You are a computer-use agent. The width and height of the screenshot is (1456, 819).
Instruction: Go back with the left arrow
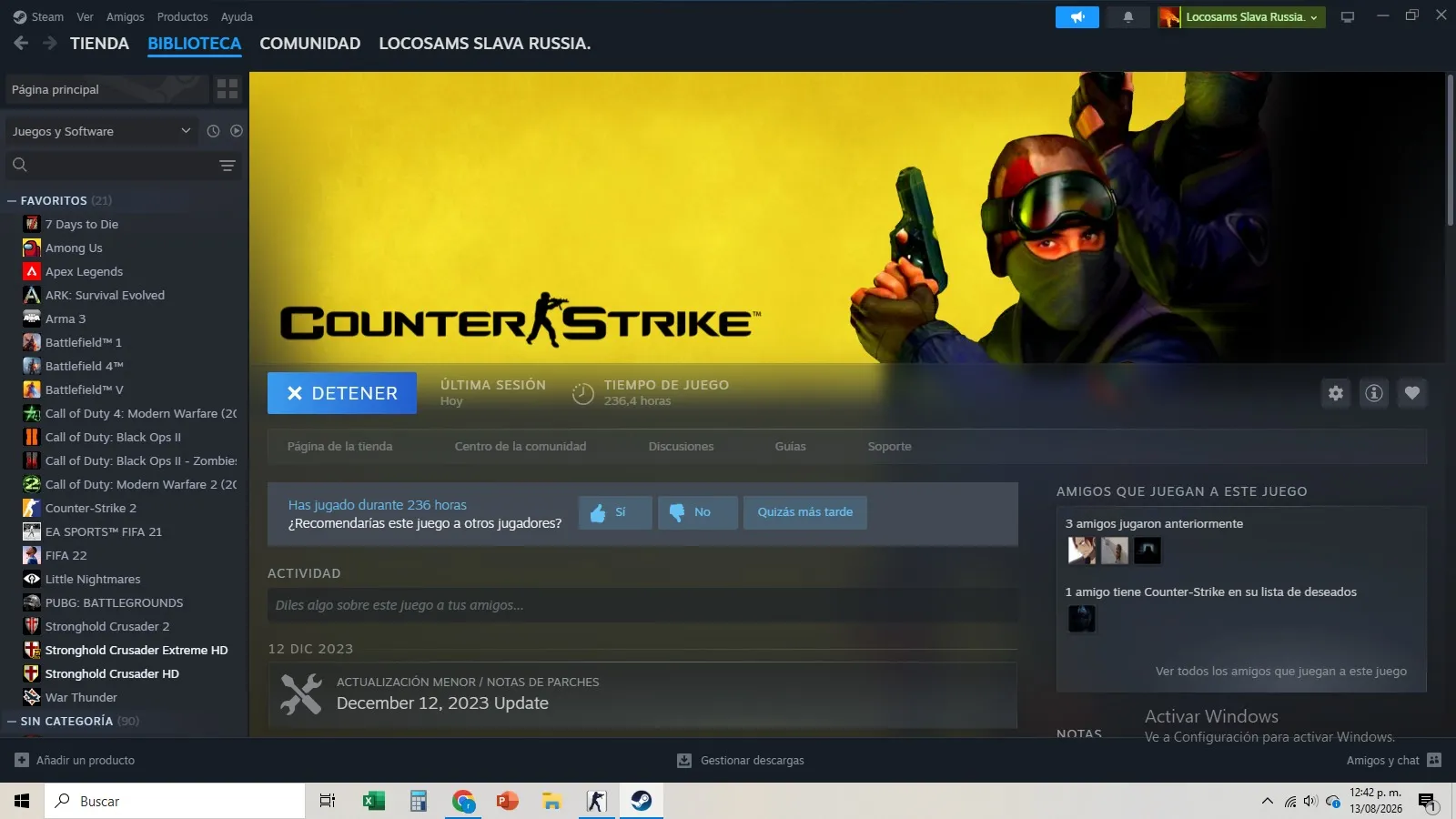[x=21, y=43]
